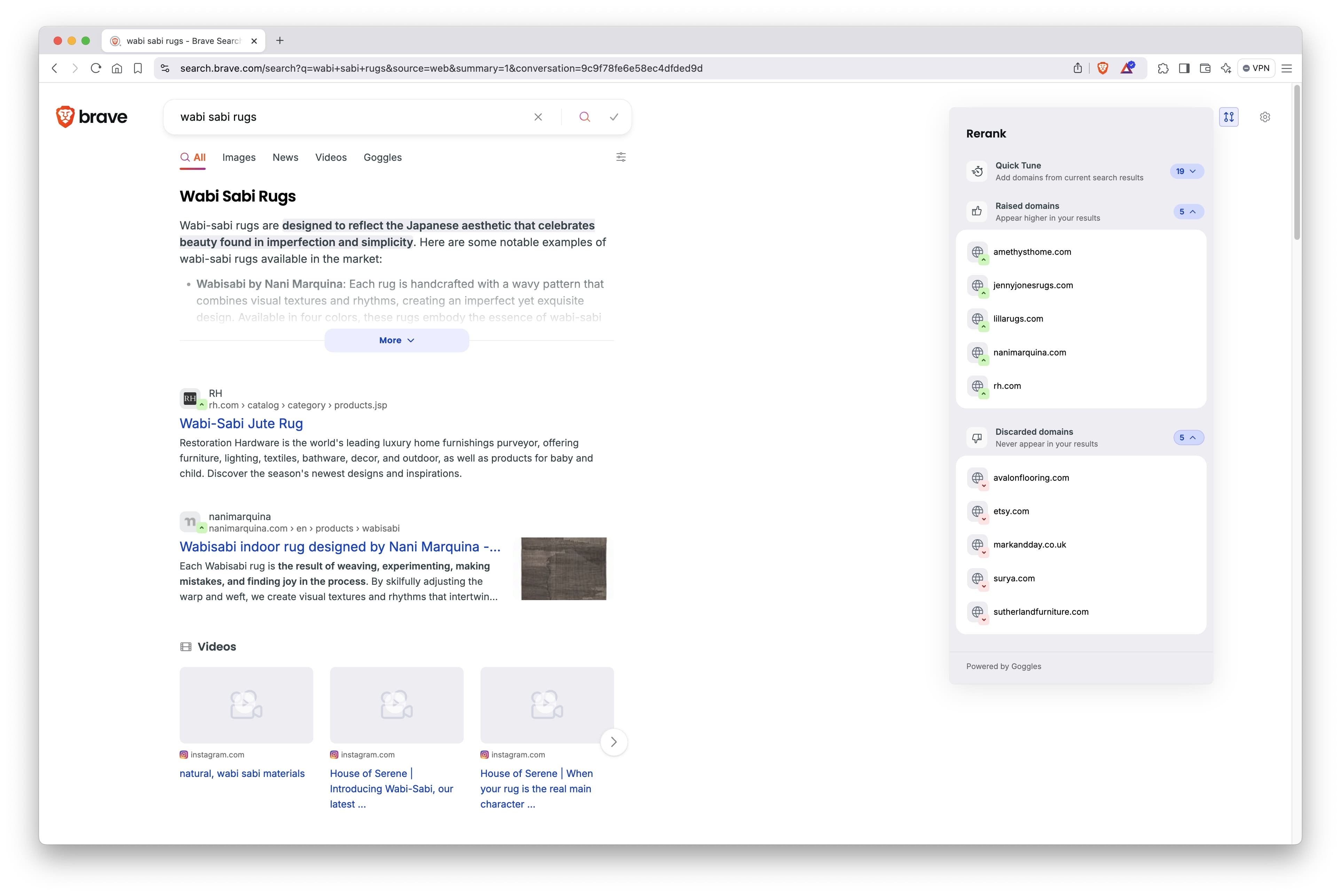Click Discarded domains thumbs-down icon
This screenshot has height=896, width=1341.
977,438
